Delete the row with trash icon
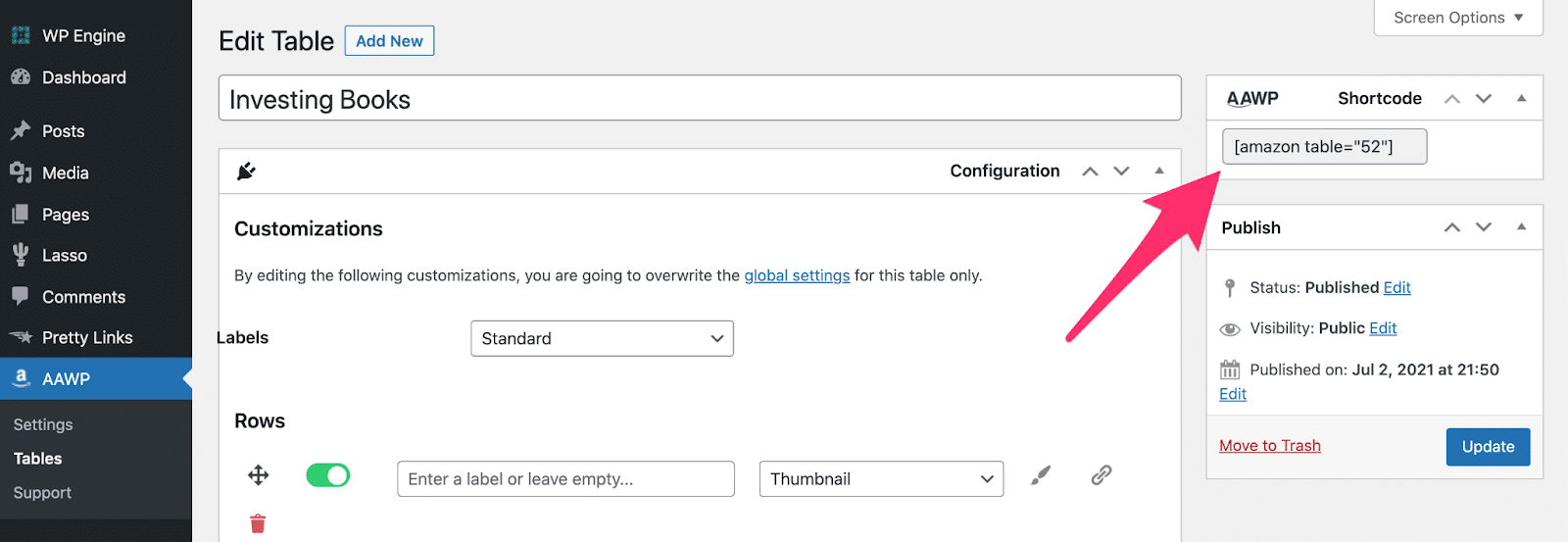The width and height of the screenshot is (1568, 542). pos(258,523)
